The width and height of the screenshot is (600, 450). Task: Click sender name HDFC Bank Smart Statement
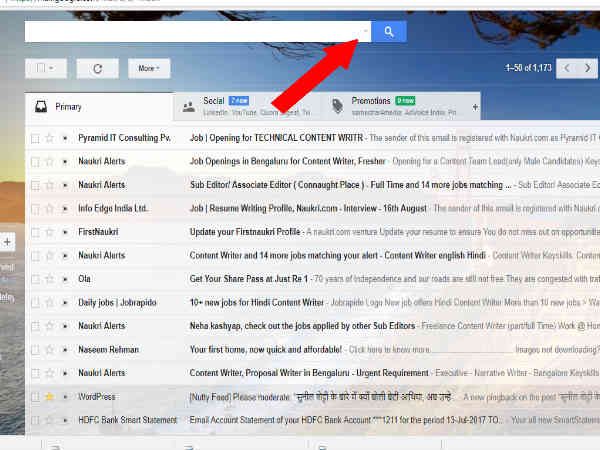click(x=127, y=420)
